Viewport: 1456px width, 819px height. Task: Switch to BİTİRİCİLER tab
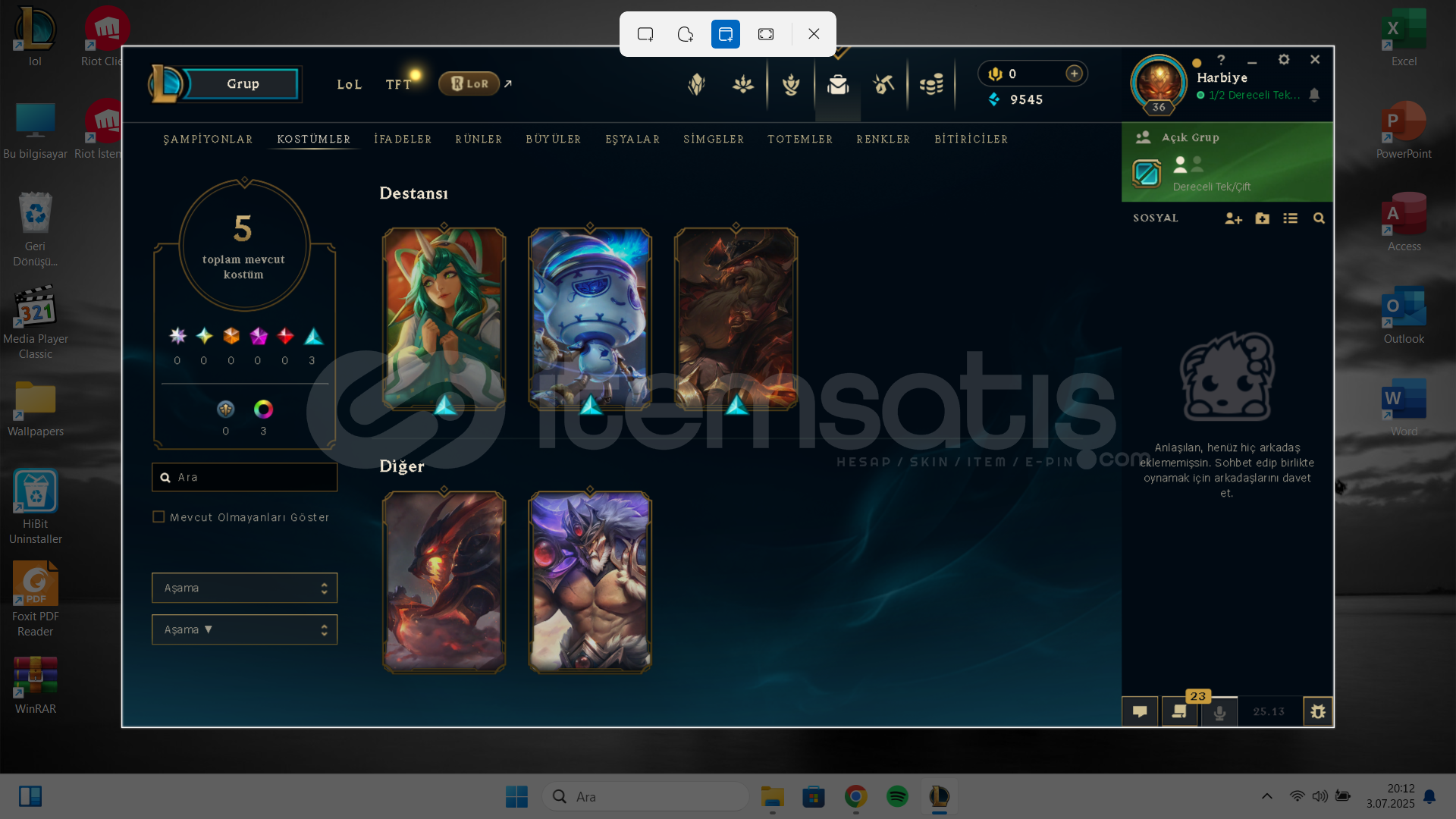[971, 140]
